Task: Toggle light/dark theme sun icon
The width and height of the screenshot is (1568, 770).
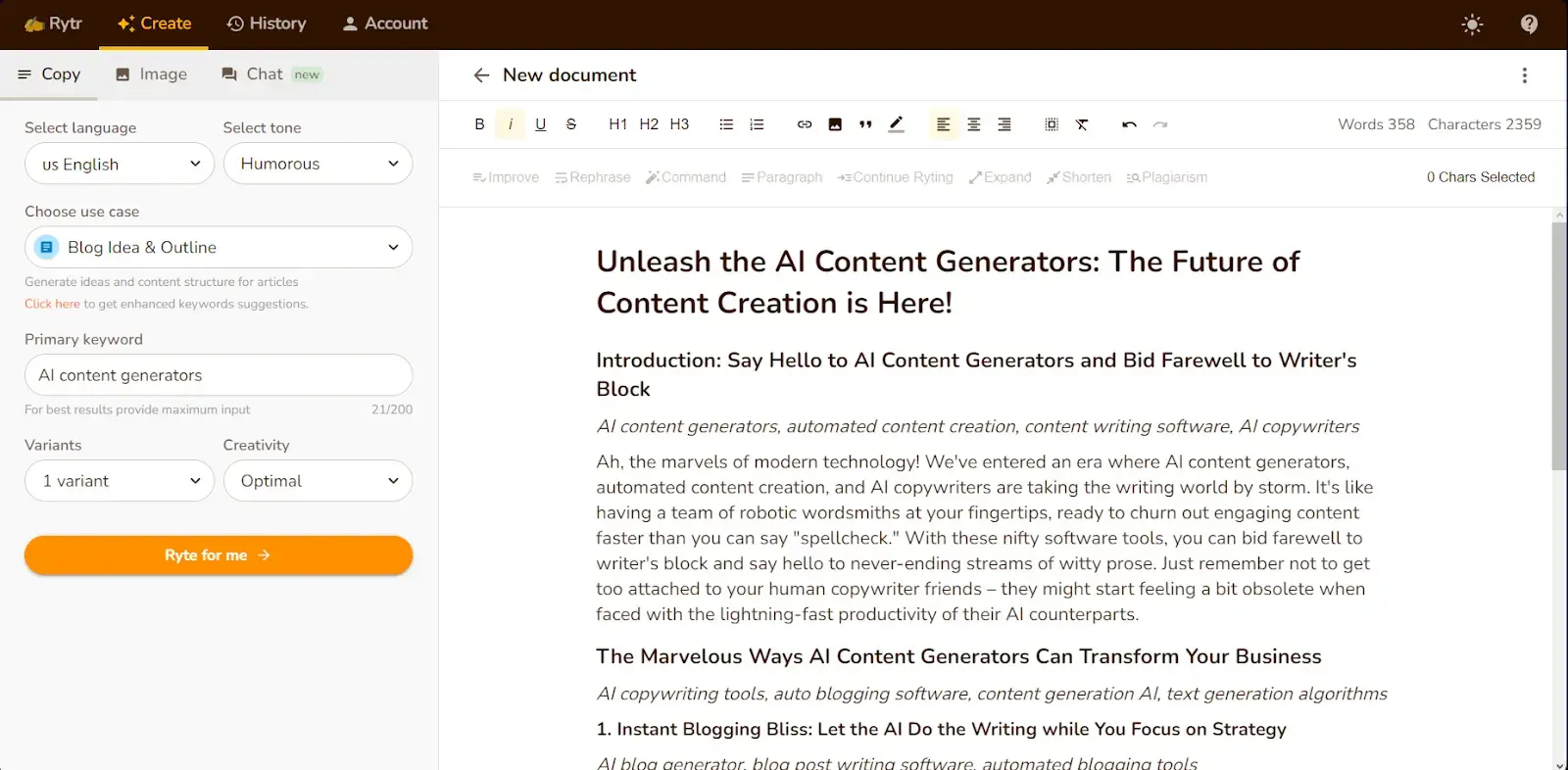Action: pos(1472,24)
